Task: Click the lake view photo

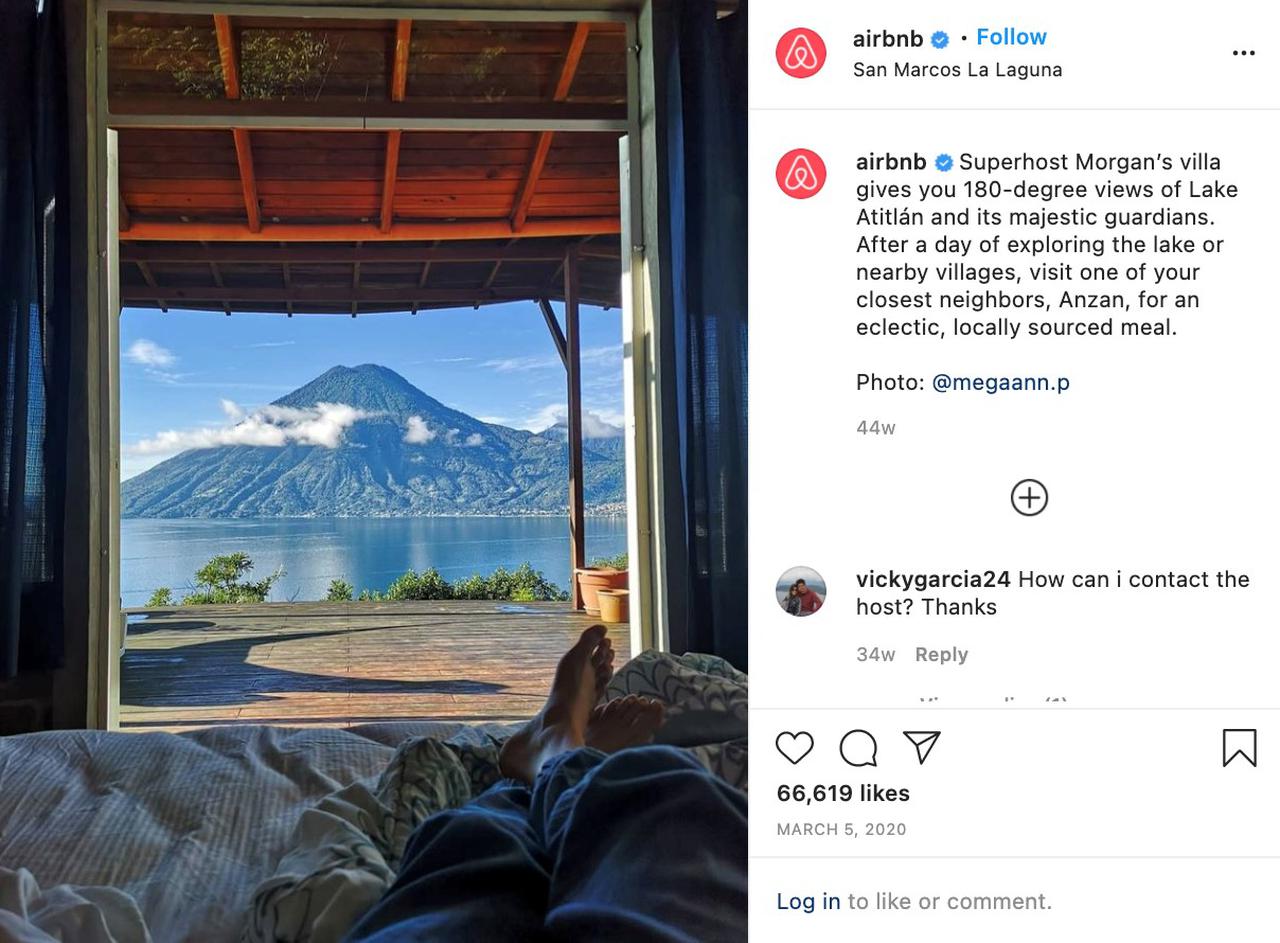Action: [x=374, y=471]
